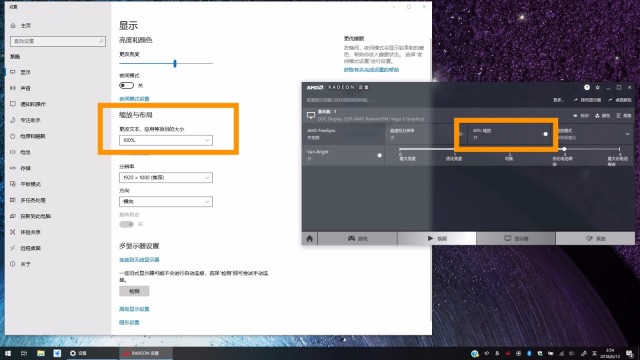Click the brightness slider handle
The width and height of the screenshot is (640, 360).
tap(175, 63)
